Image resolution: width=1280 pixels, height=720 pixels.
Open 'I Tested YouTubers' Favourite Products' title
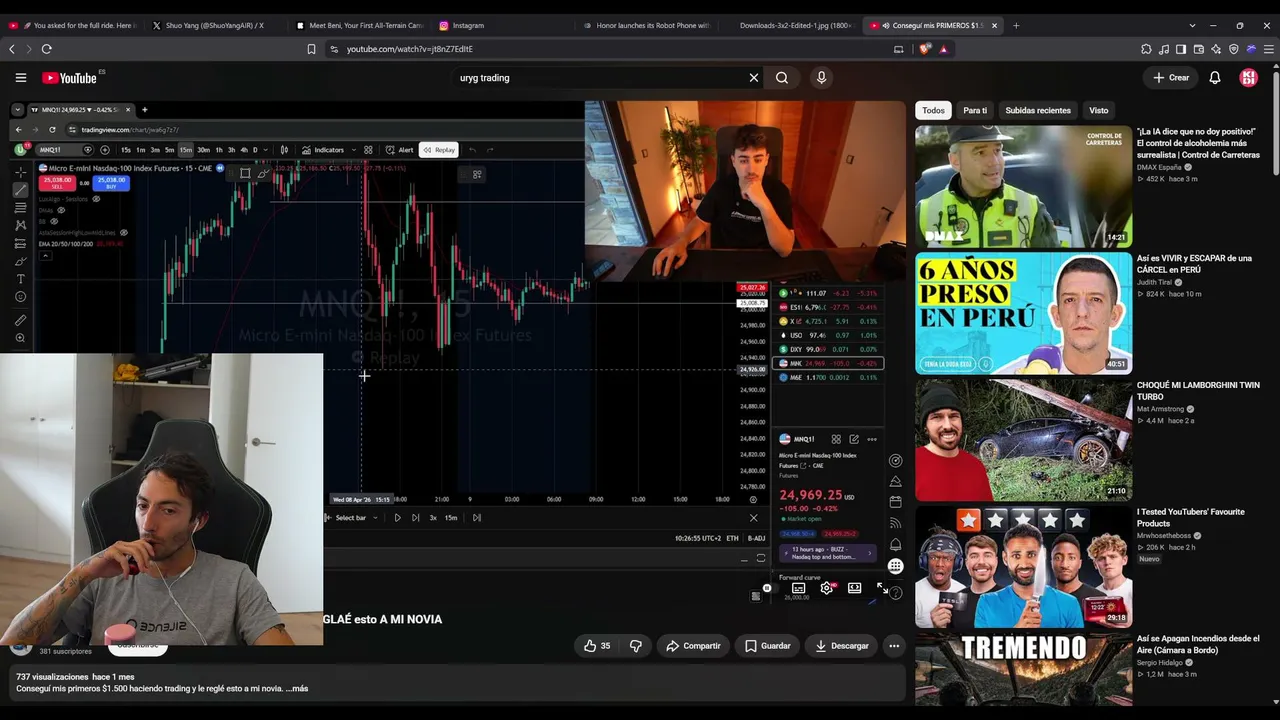point(1191,517)
